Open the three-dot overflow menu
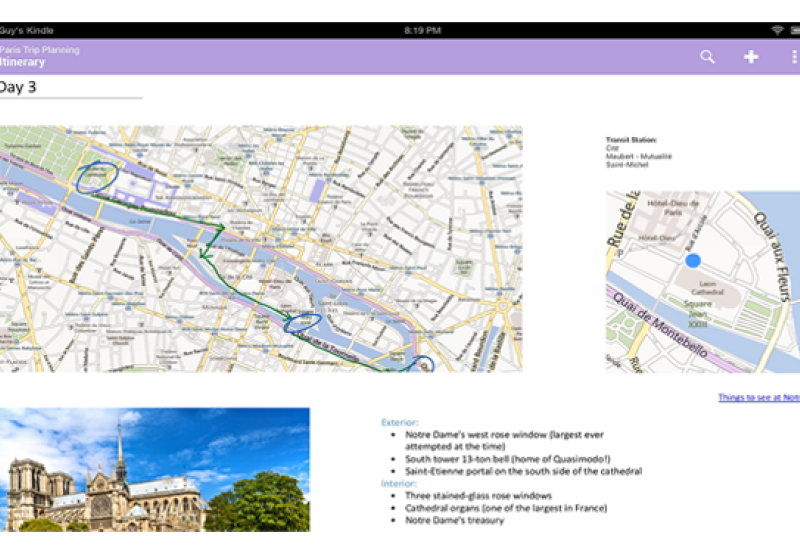The height and width of the screenshot is (560, 800). tap(794, 57)
